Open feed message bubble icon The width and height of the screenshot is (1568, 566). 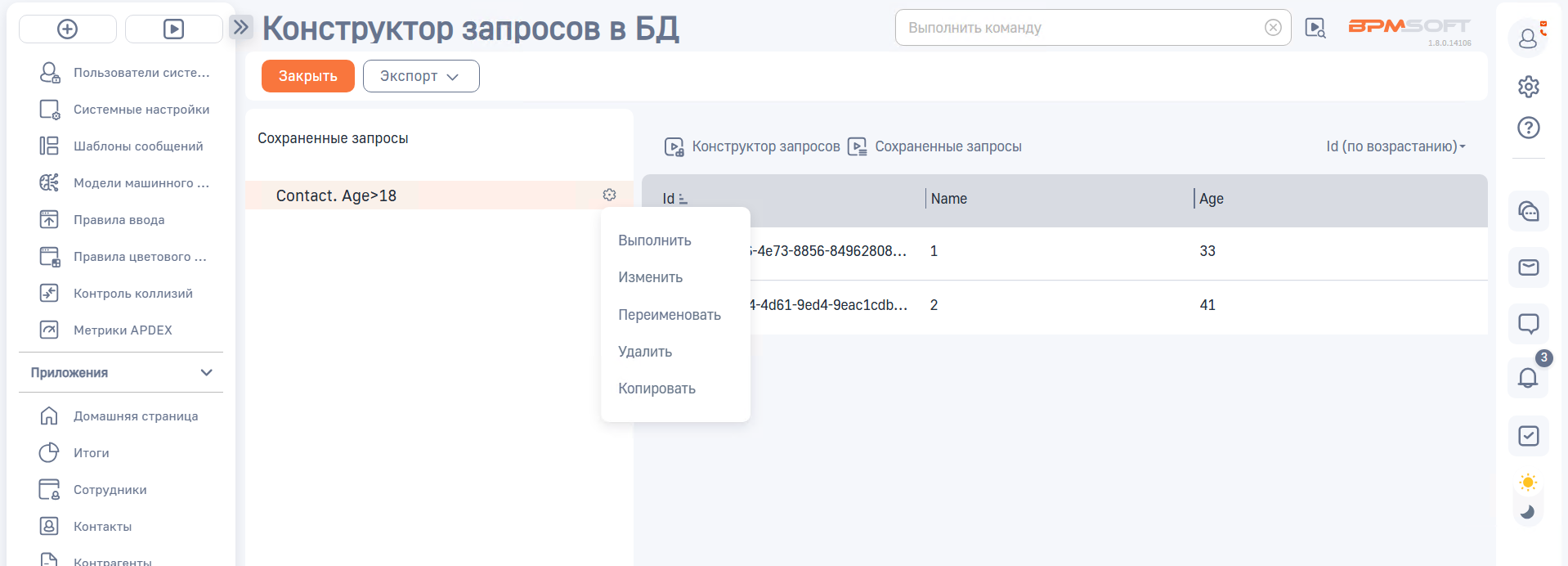pos(1528,323)
